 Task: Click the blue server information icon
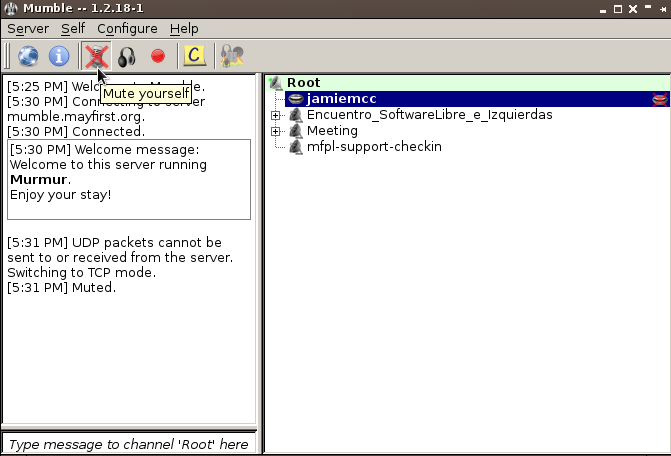59,56
